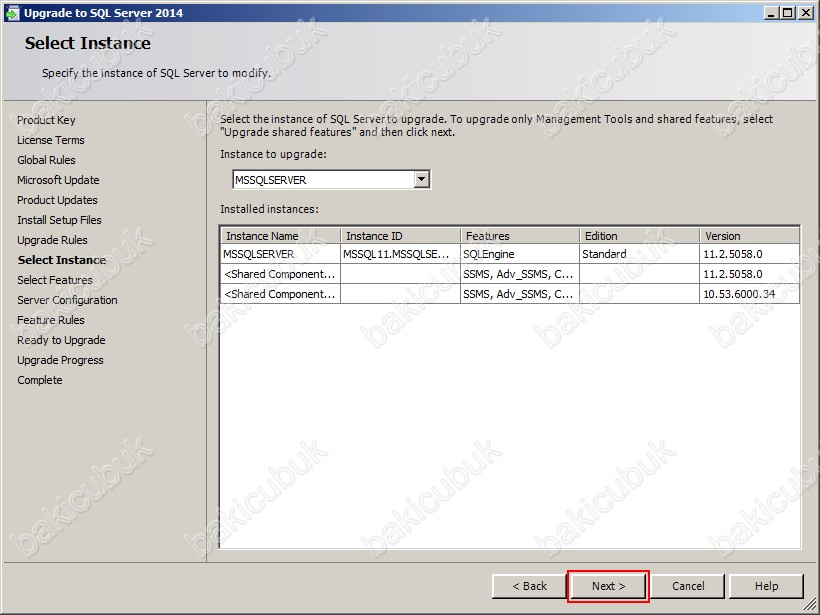Sort by the Instance Name column header
820x615 pixels.
coord(281,236)
